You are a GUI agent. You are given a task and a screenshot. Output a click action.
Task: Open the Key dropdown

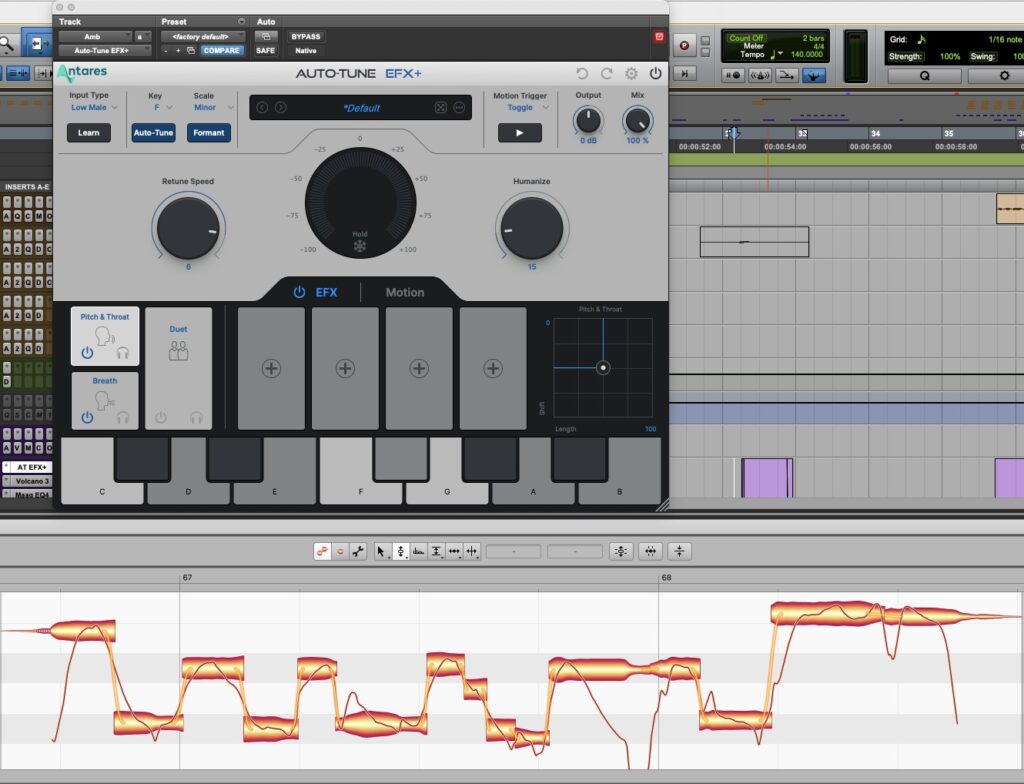(x=163, y=107)
